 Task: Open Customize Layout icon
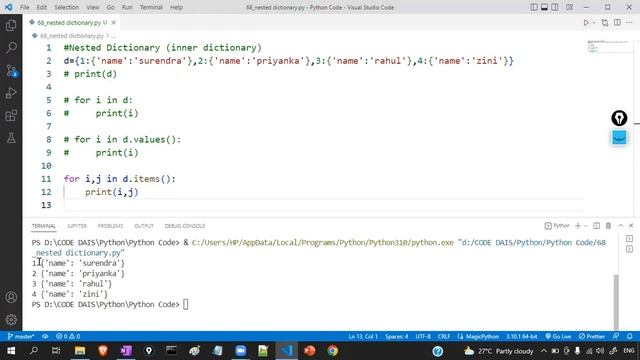click(569, 7)
